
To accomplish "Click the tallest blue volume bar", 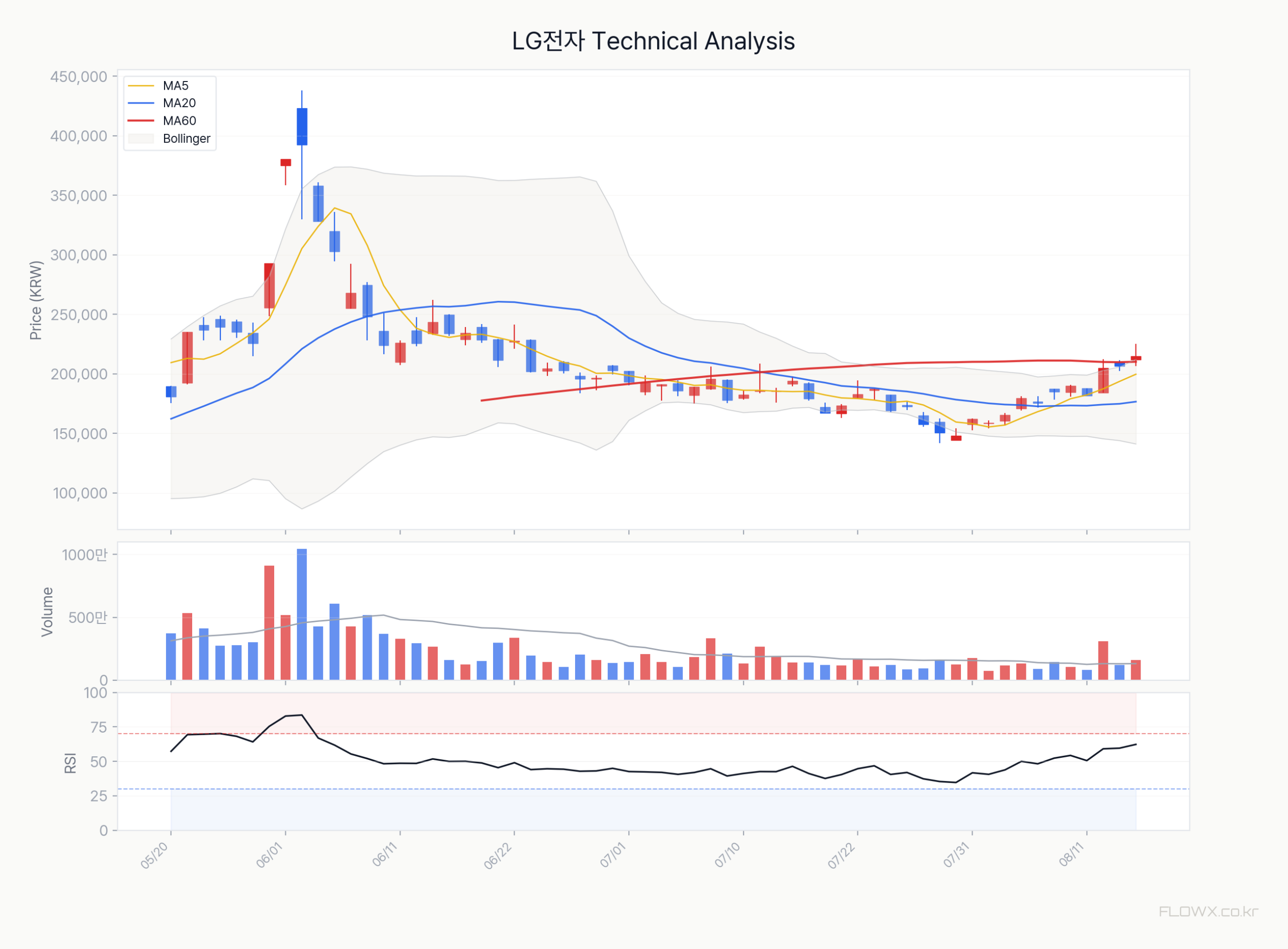I will pyautogui.click(x=302, y=615).
